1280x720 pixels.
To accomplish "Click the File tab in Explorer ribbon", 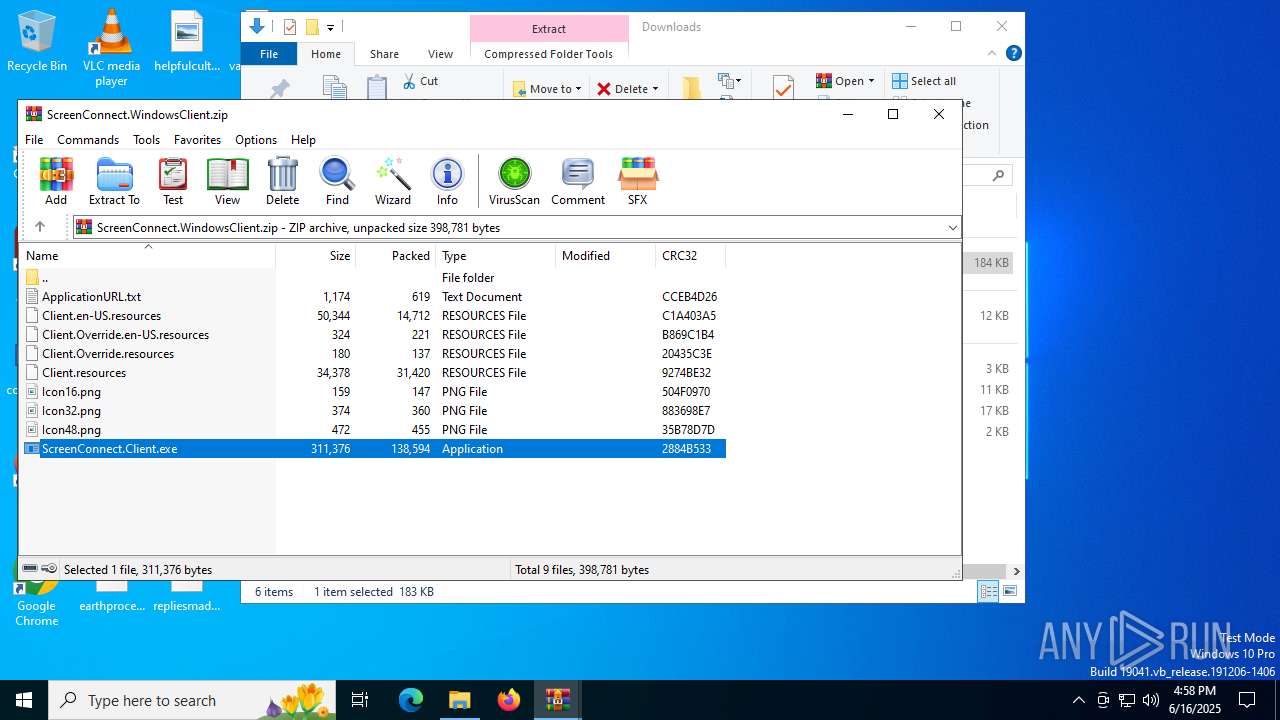I will point(269,54).
